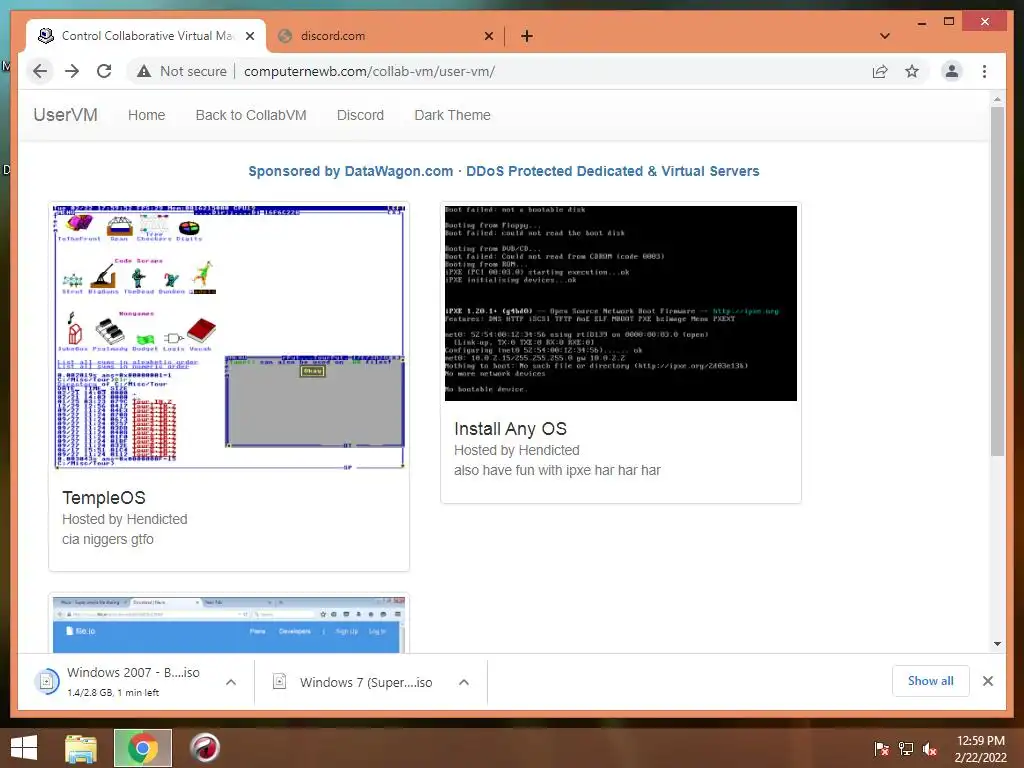This screenshot has height=768, width=1024.
Task: Expand options for Windows 2007 download
Action: (231, 682)
